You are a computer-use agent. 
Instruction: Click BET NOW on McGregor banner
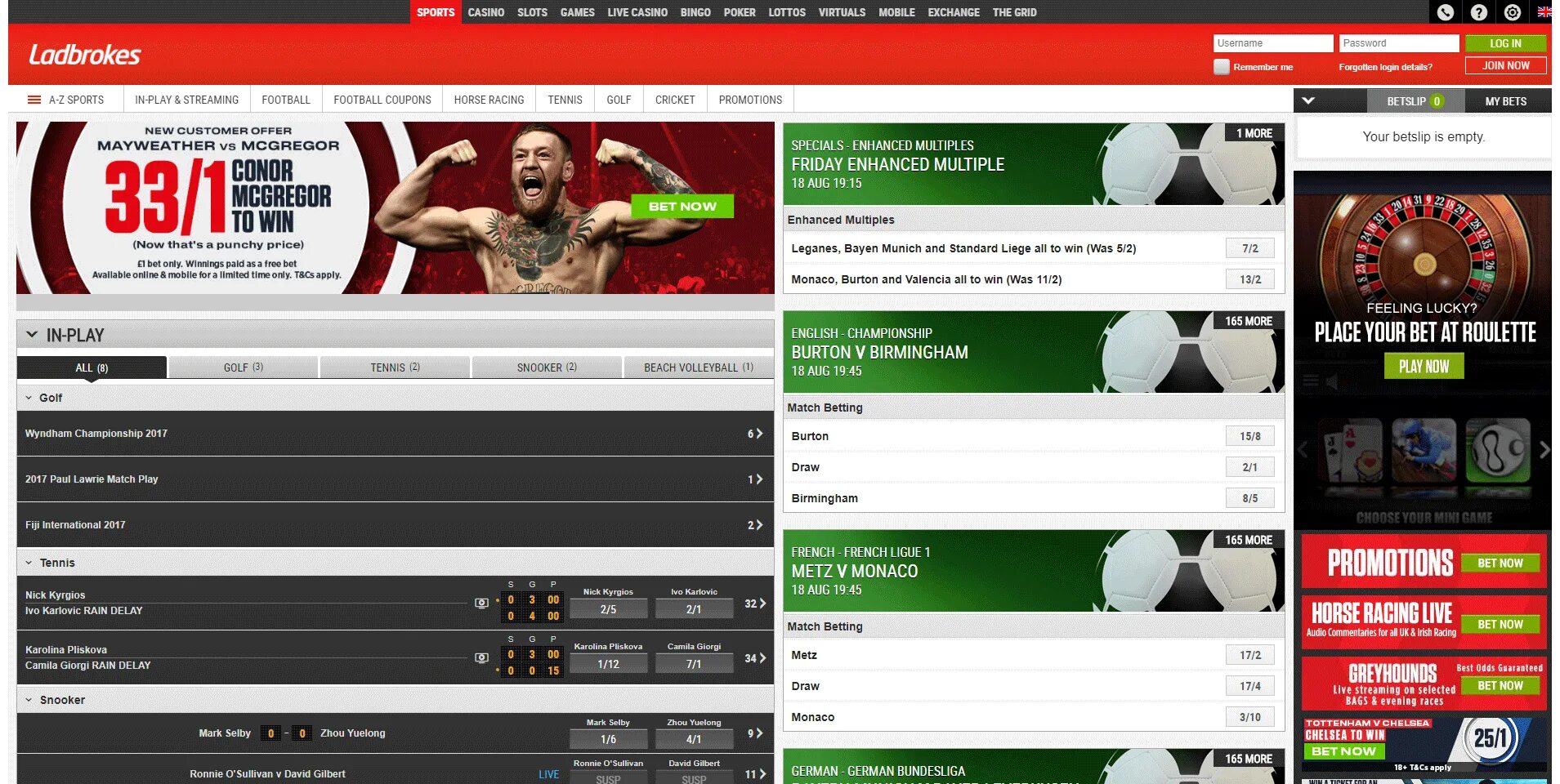tap(682, 207)
